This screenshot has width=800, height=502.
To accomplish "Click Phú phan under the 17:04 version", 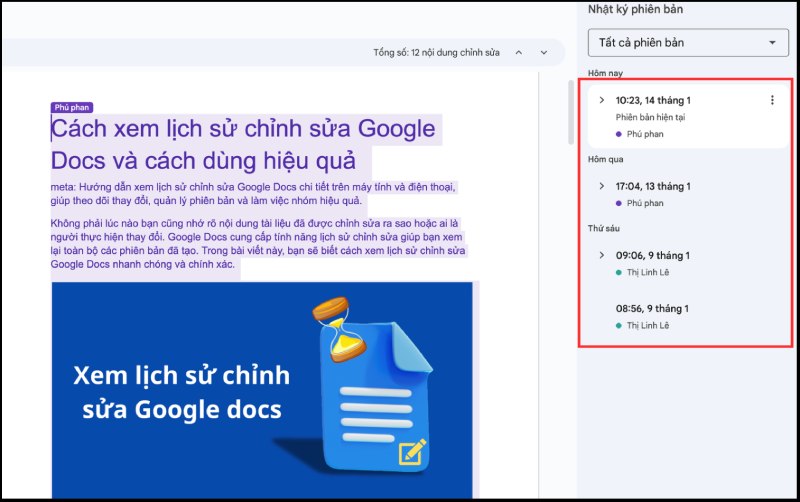I will pyautogui.click(x=645, y=203).
